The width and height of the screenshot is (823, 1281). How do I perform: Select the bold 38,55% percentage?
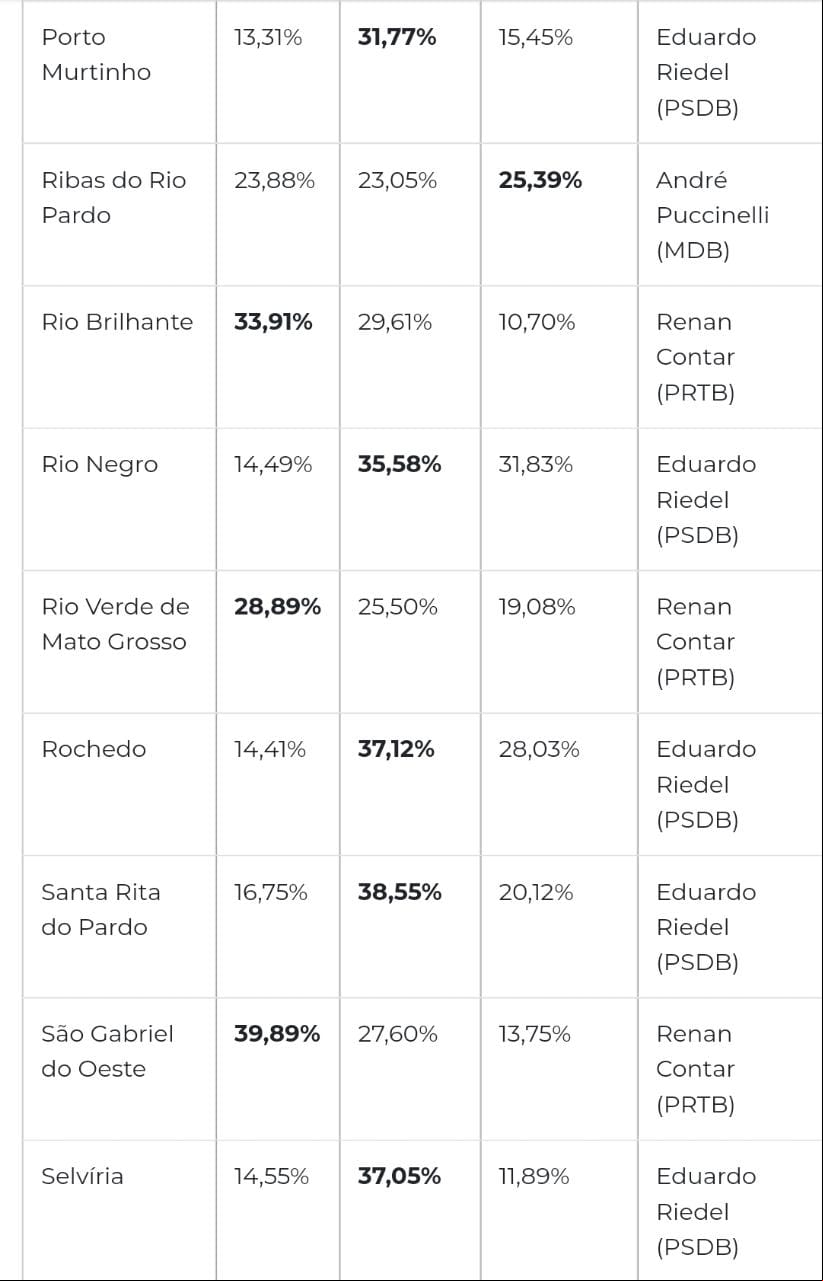coord(399,892)
